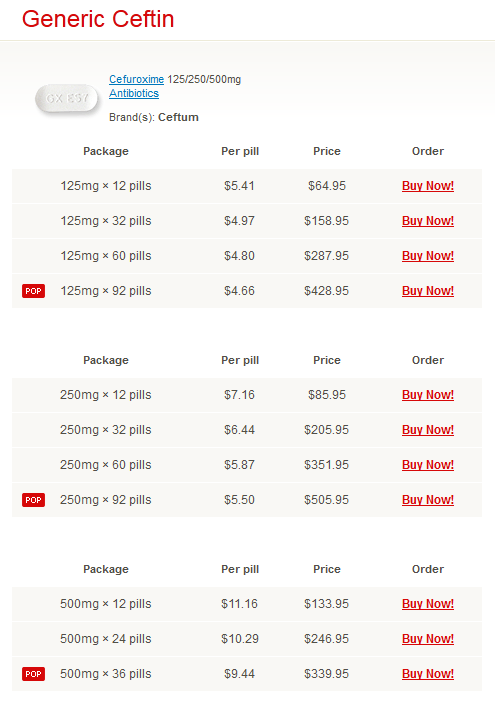Select the 125mg × 92 pills package row

tap(247, 291)
